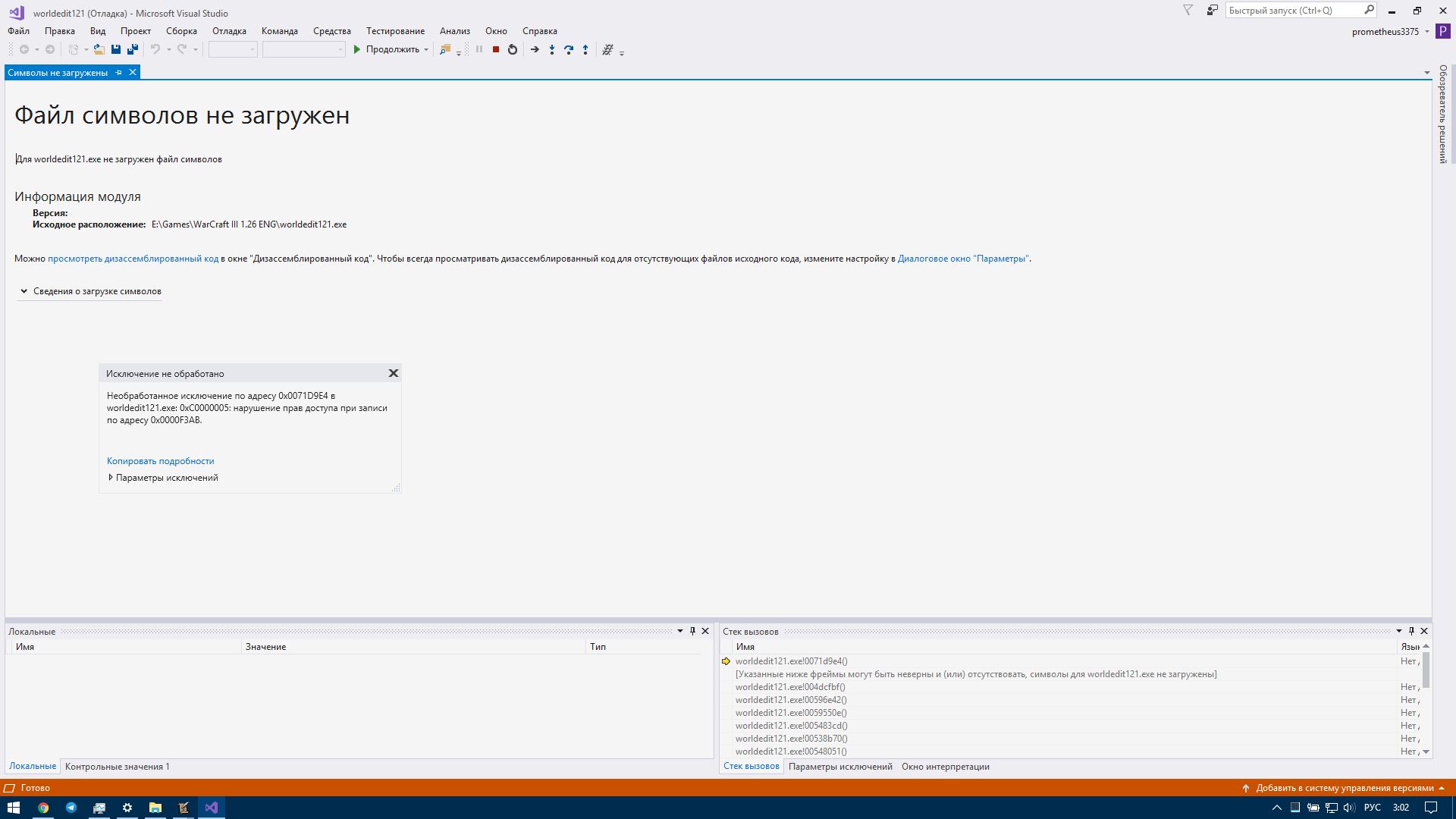Close the Символы не загружены tab
The width and height of the screenshot is (1456, 819).
(133, 72)
